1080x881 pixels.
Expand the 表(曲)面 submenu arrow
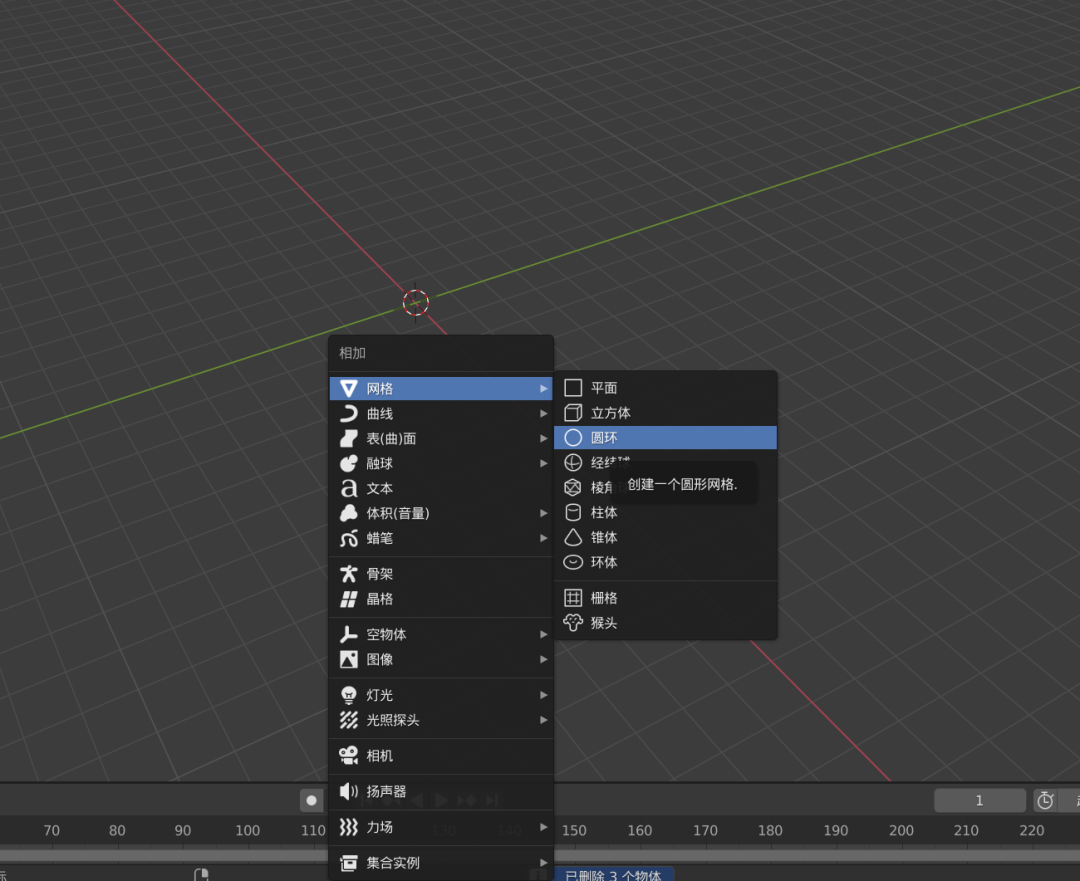543,438
